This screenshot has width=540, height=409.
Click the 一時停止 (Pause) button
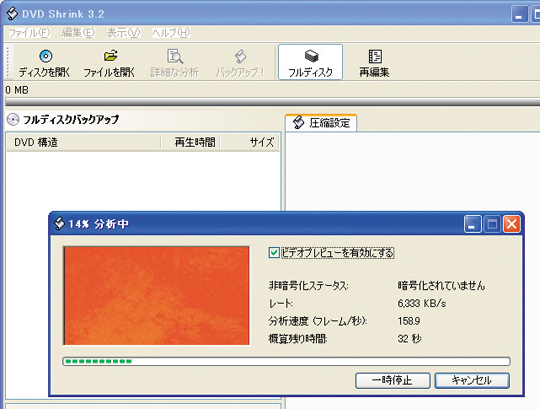393,380
